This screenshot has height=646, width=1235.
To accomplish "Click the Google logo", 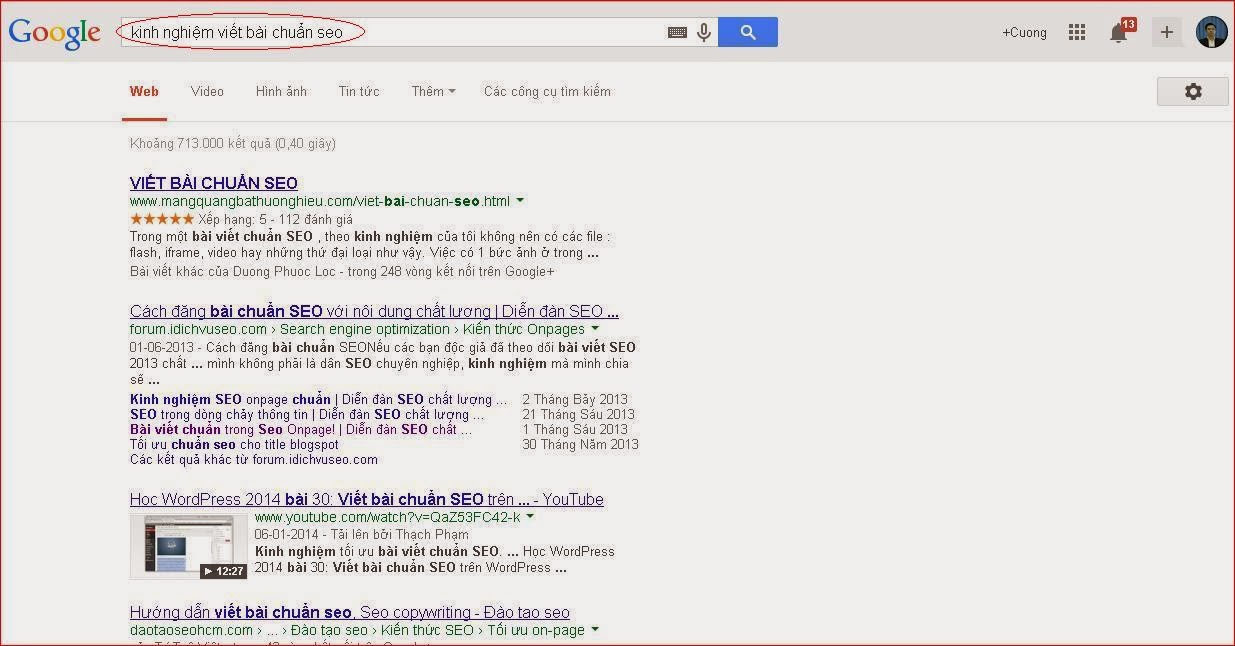I will pyautogui.click(x=55, y=33).
